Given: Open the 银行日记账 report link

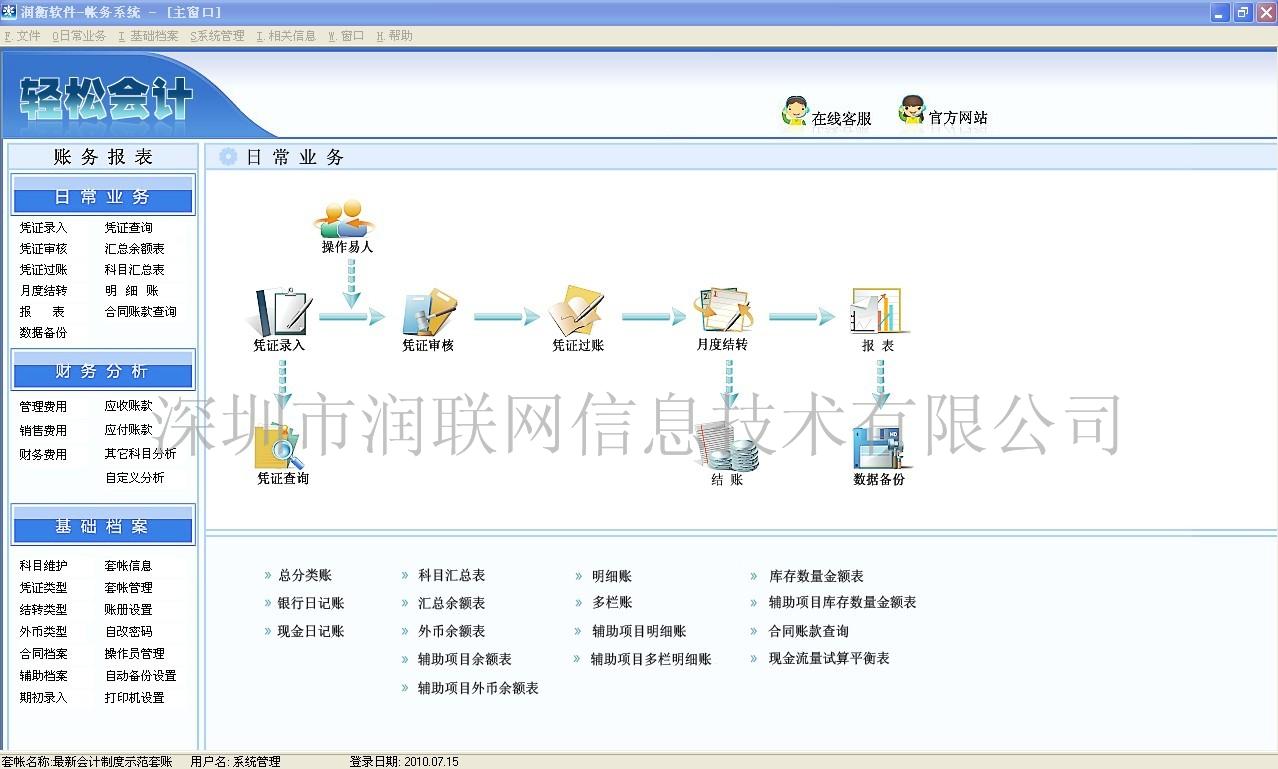Looking at the screenshot, I should coord(310,603).
